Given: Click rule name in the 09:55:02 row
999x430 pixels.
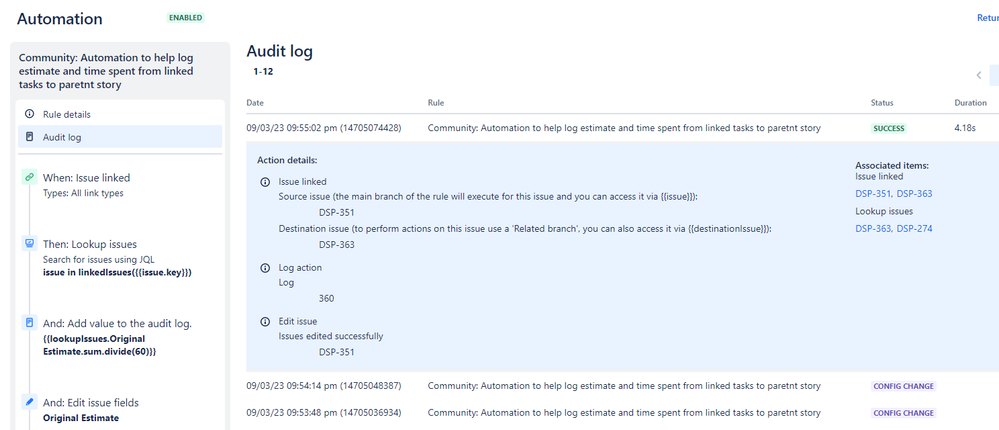Looking at the screenshot, I should tap(624, 128).
